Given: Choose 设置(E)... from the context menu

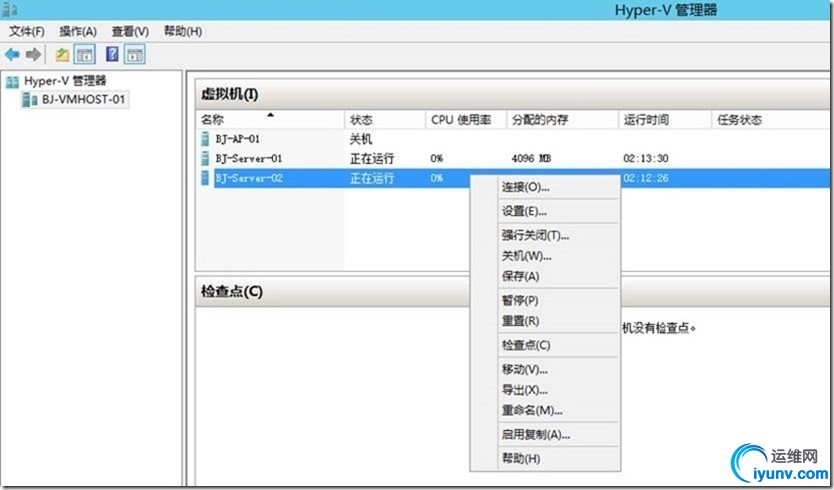Looking at the screenshot, I should (x=546, y=212).
